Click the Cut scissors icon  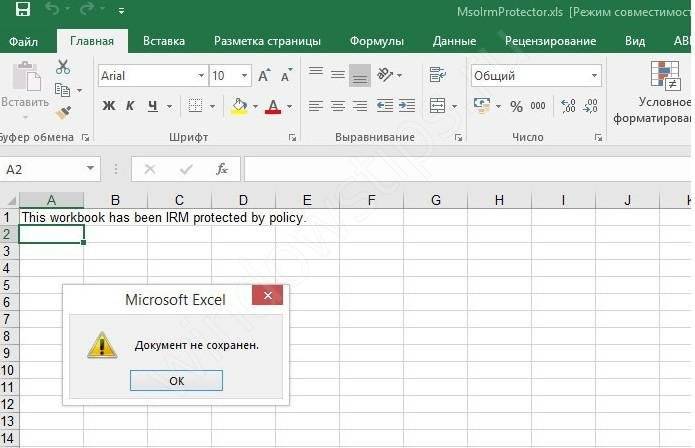63,67
